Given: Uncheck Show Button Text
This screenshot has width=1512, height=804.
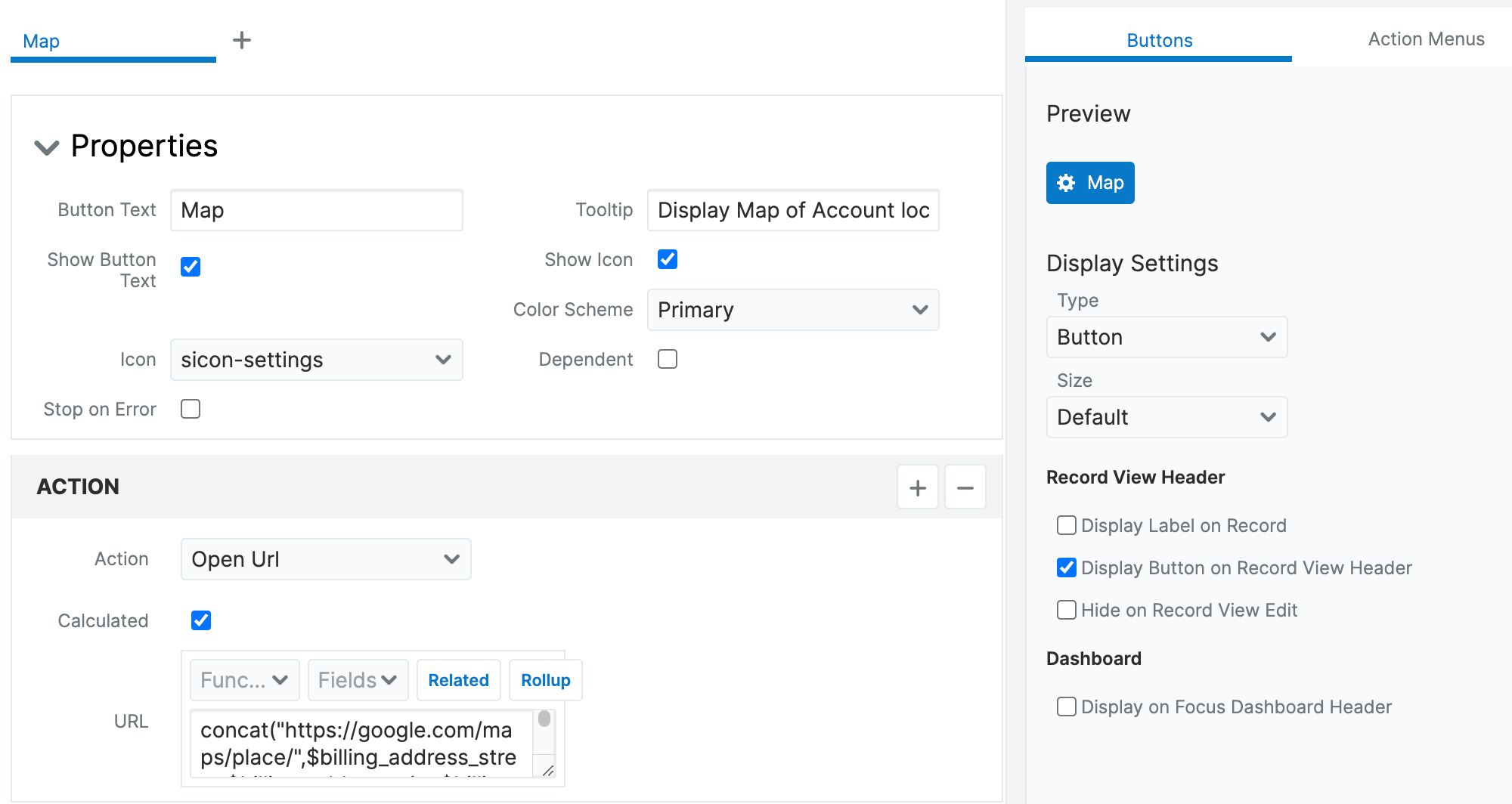Looking at the screenshot, I should 190,266.
